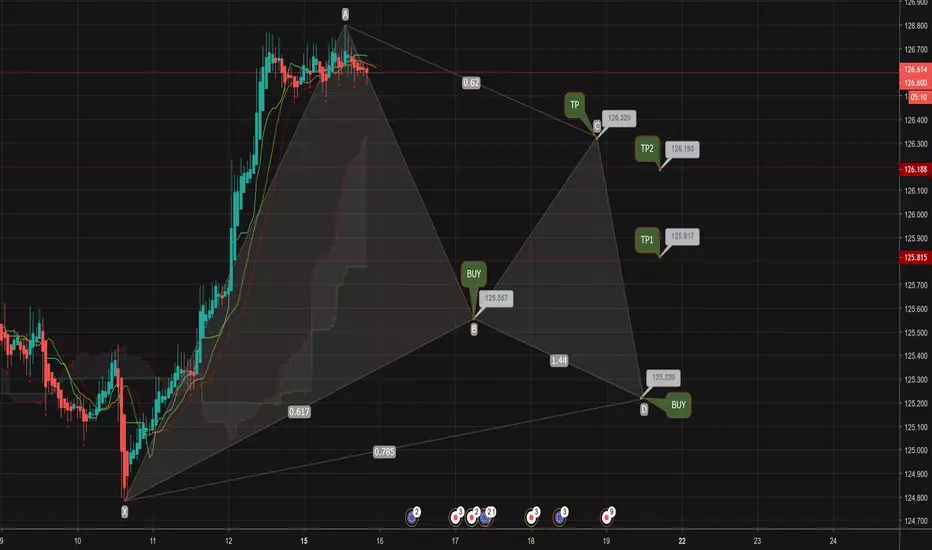932x550 pixels.
Task: Select pattern point A marker
Action: coord(345,14)
